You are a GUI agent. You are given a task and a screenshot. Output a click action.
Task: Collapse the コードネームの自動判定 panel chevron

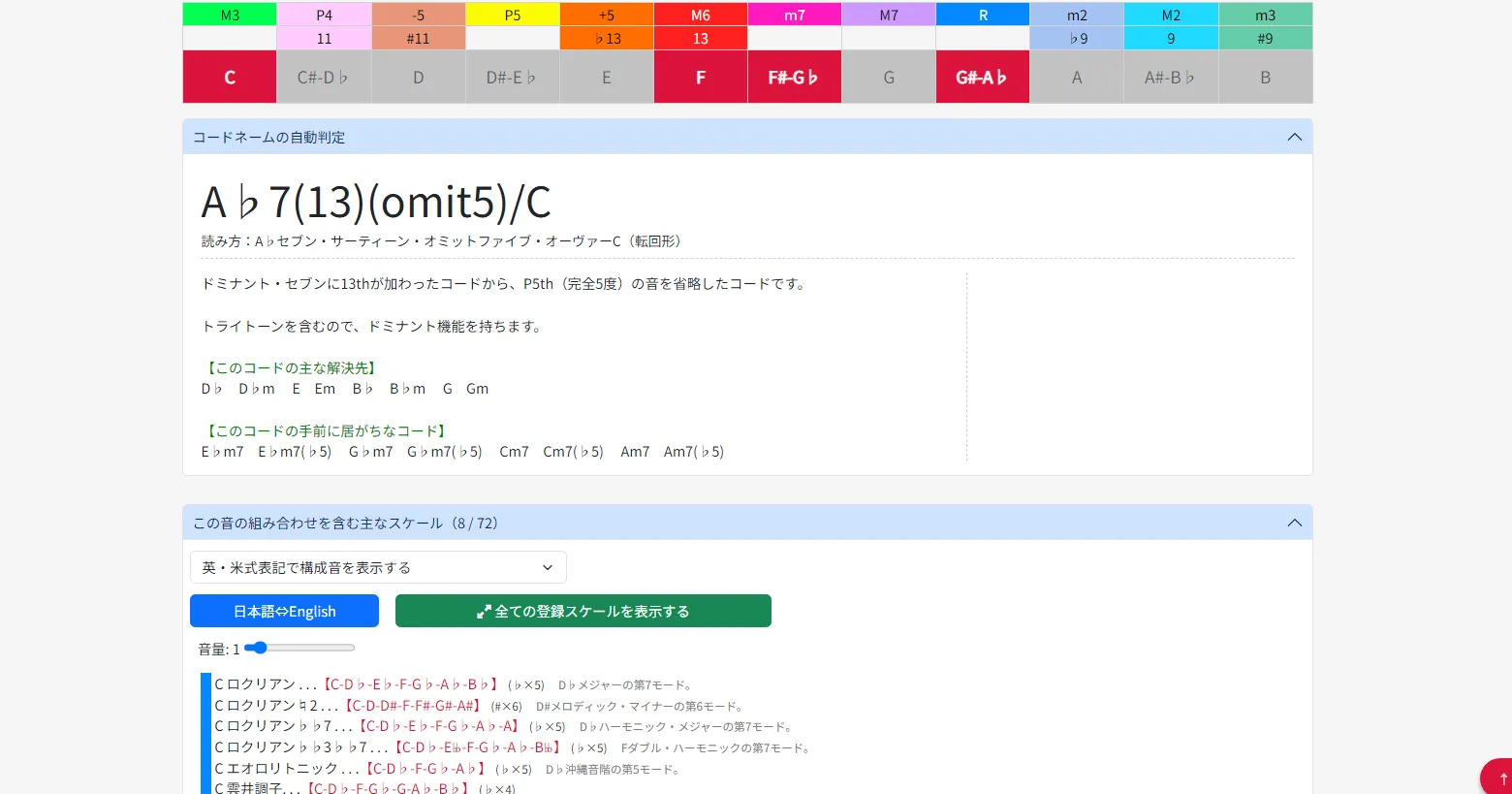coord(1294,137)
